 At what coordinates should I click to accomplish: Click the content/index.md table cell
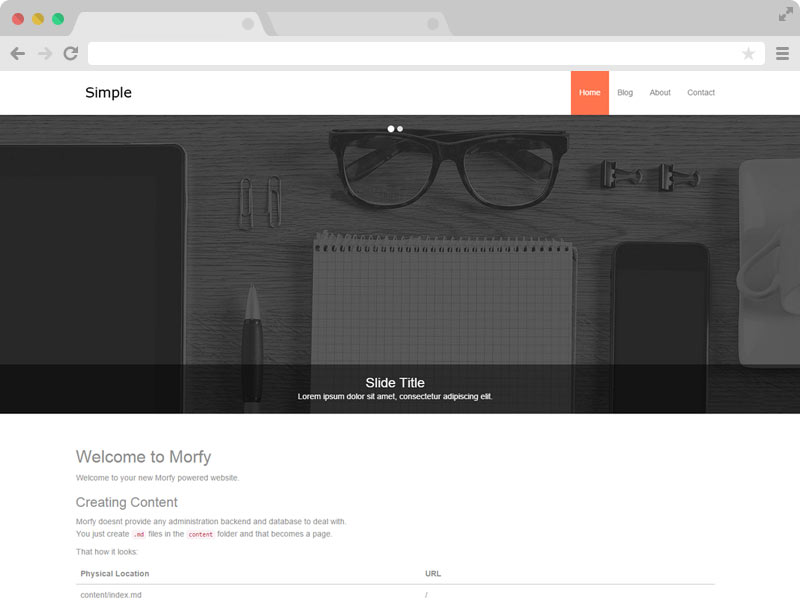111,595
